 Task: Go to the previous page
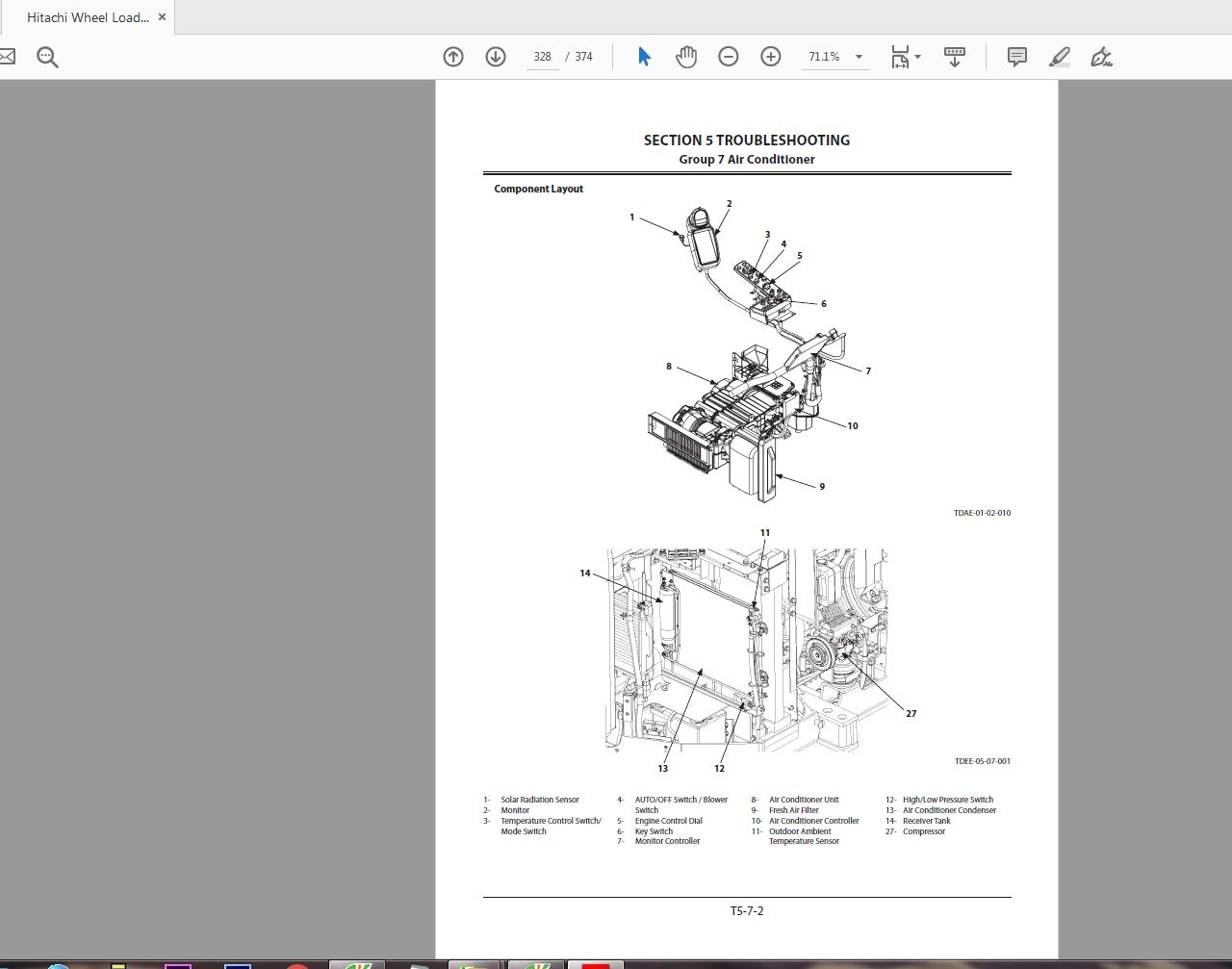click(453, 57)
